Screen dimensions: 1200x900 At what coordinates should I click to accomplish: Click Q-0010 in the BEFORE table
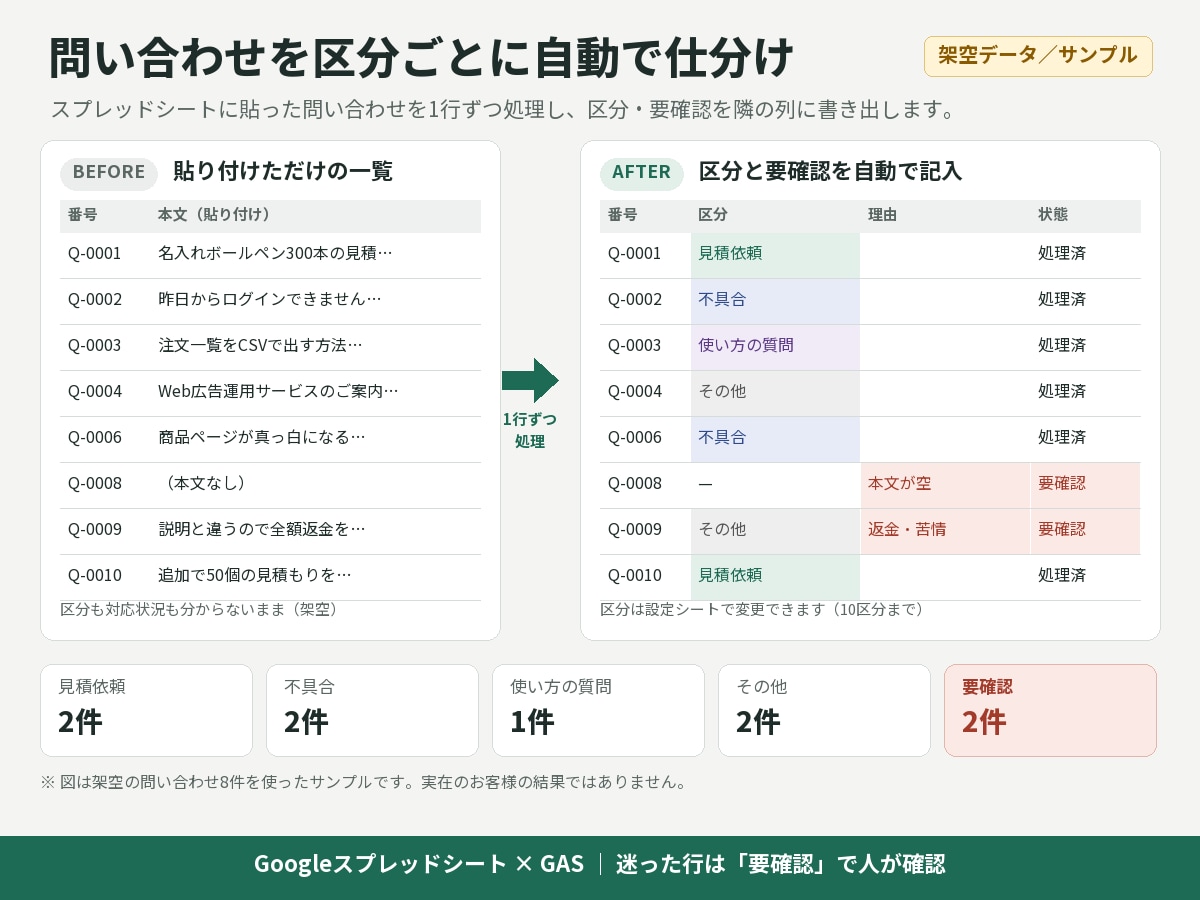(x=95, y=576)
